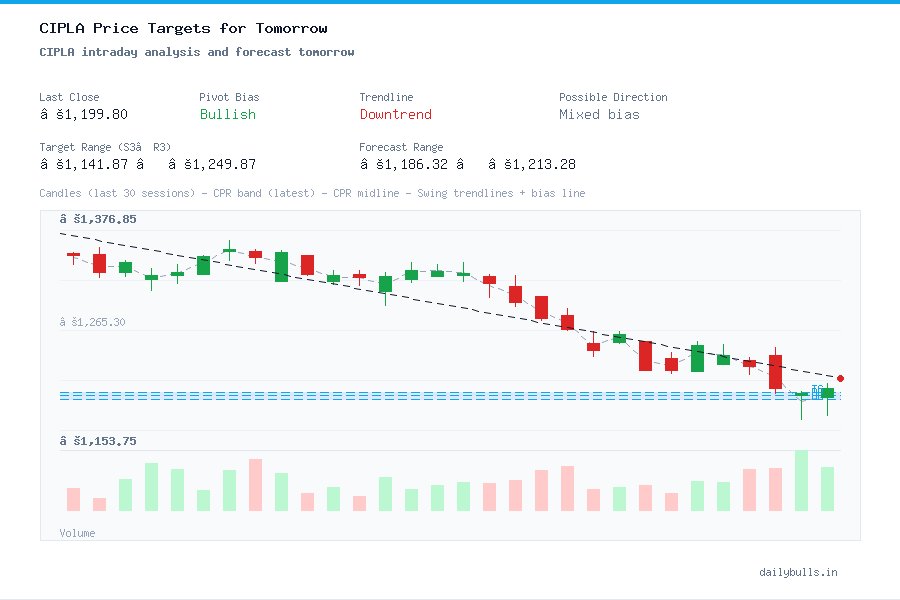Click the price label 1,265.30 on the axis
The width and height of the screenshot is (900, 600).
pos(95,322)
